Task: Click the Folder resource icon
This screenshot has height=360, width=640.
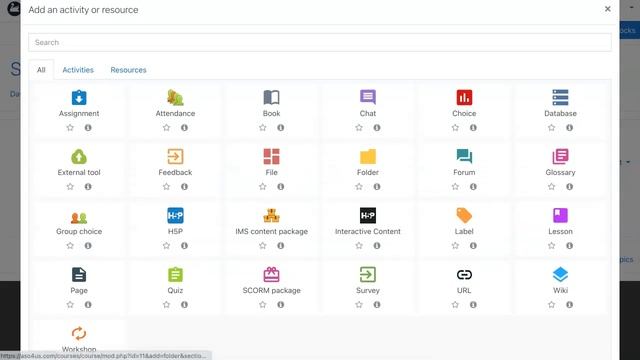Action: [x=368, y=156]
